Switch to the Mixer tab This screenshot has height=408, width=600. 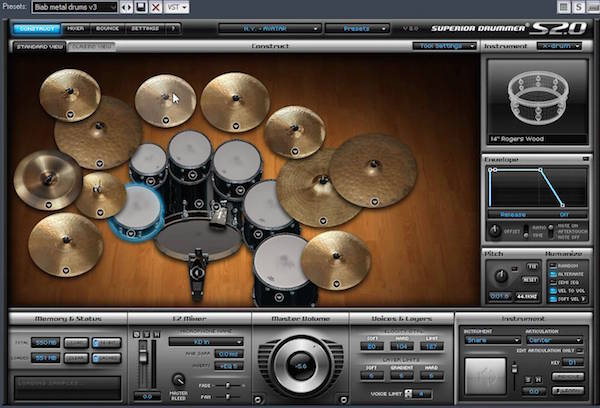[76, 29]
